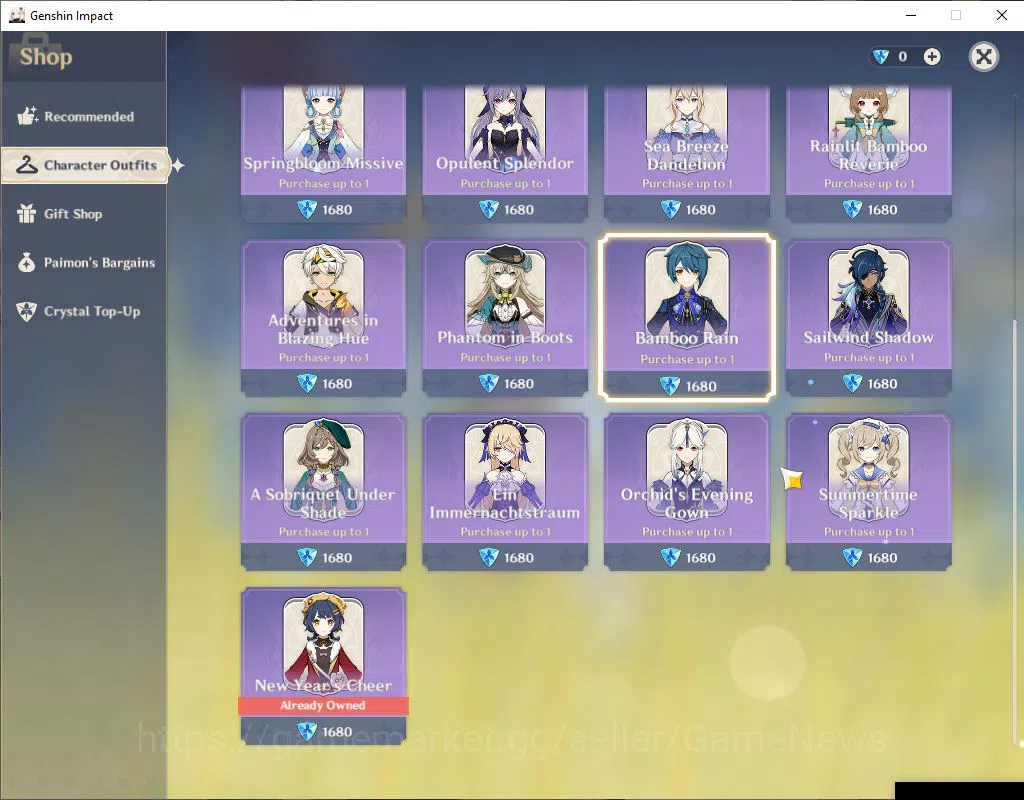Click the Genshin Impact window title icon
The width and height of the screenshot is (1024, 800).
[16, 15]
